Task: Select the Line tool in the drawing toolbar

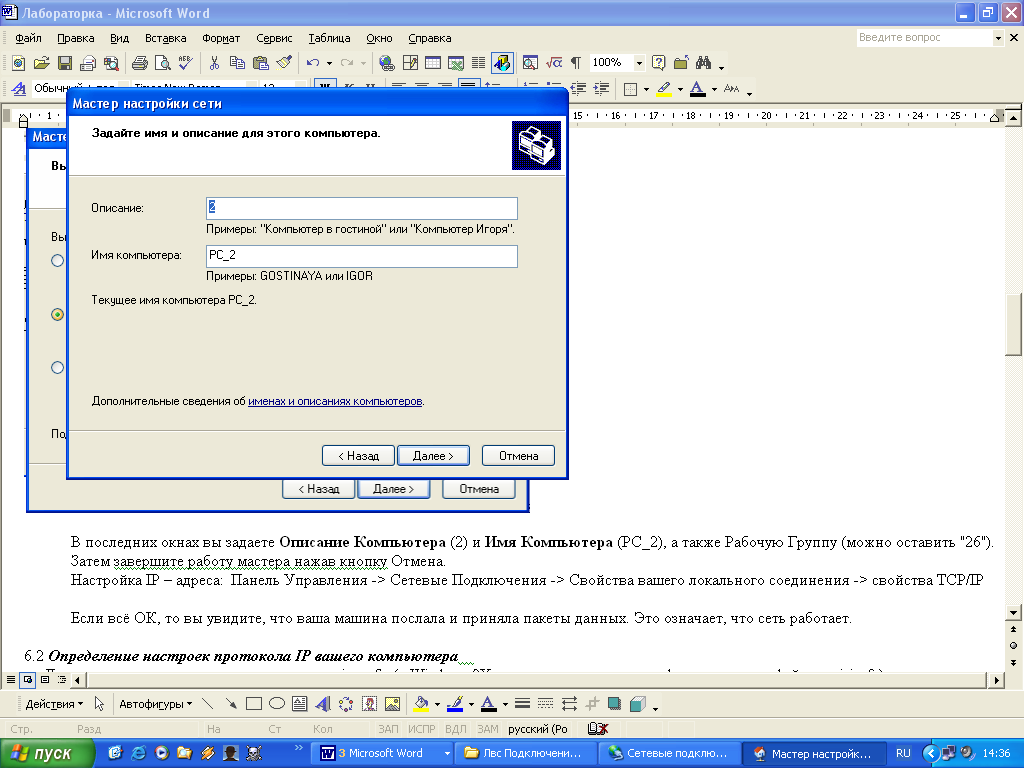Action: (208, 703)
